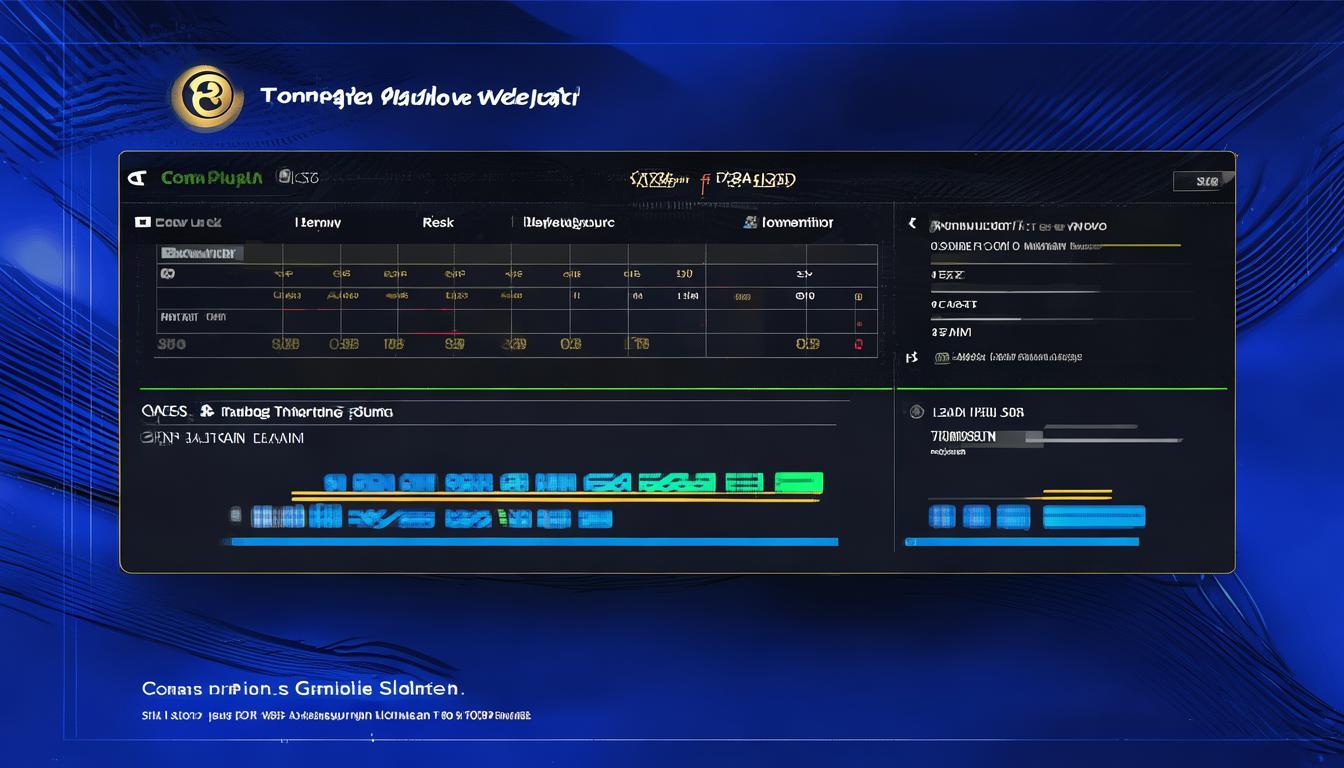The width and height of the screenshot is (1344, 768).
Task: Click the gray button at top-right of panel
Action: click(x=1201, y=181)
